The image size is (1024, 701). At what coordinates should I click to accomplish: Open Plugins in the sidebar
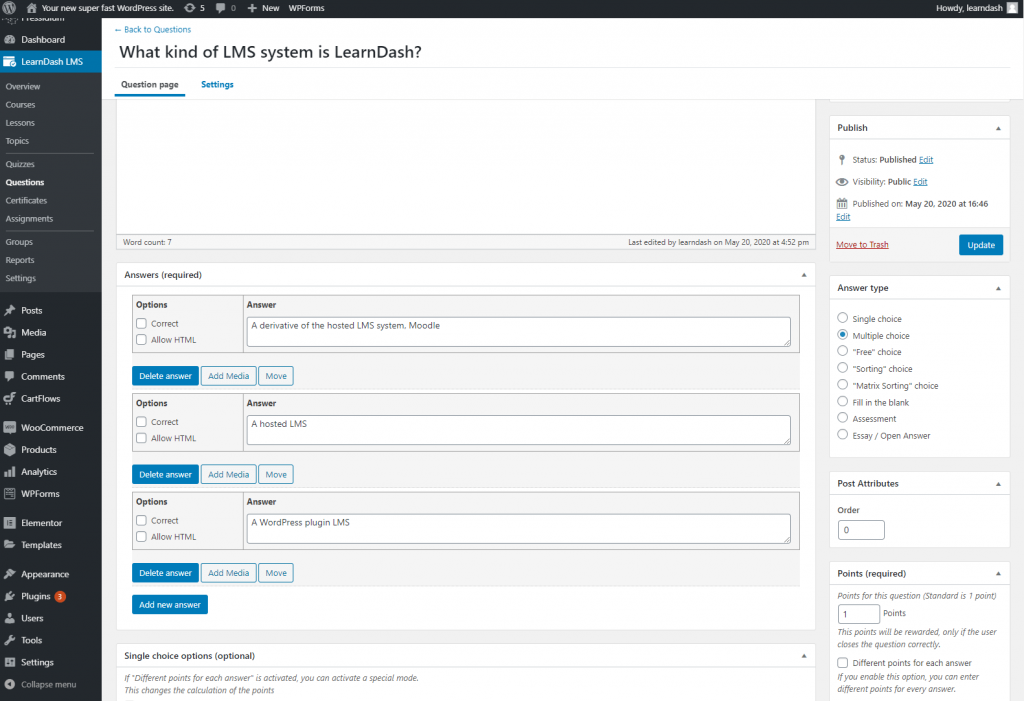click(35, 596)
